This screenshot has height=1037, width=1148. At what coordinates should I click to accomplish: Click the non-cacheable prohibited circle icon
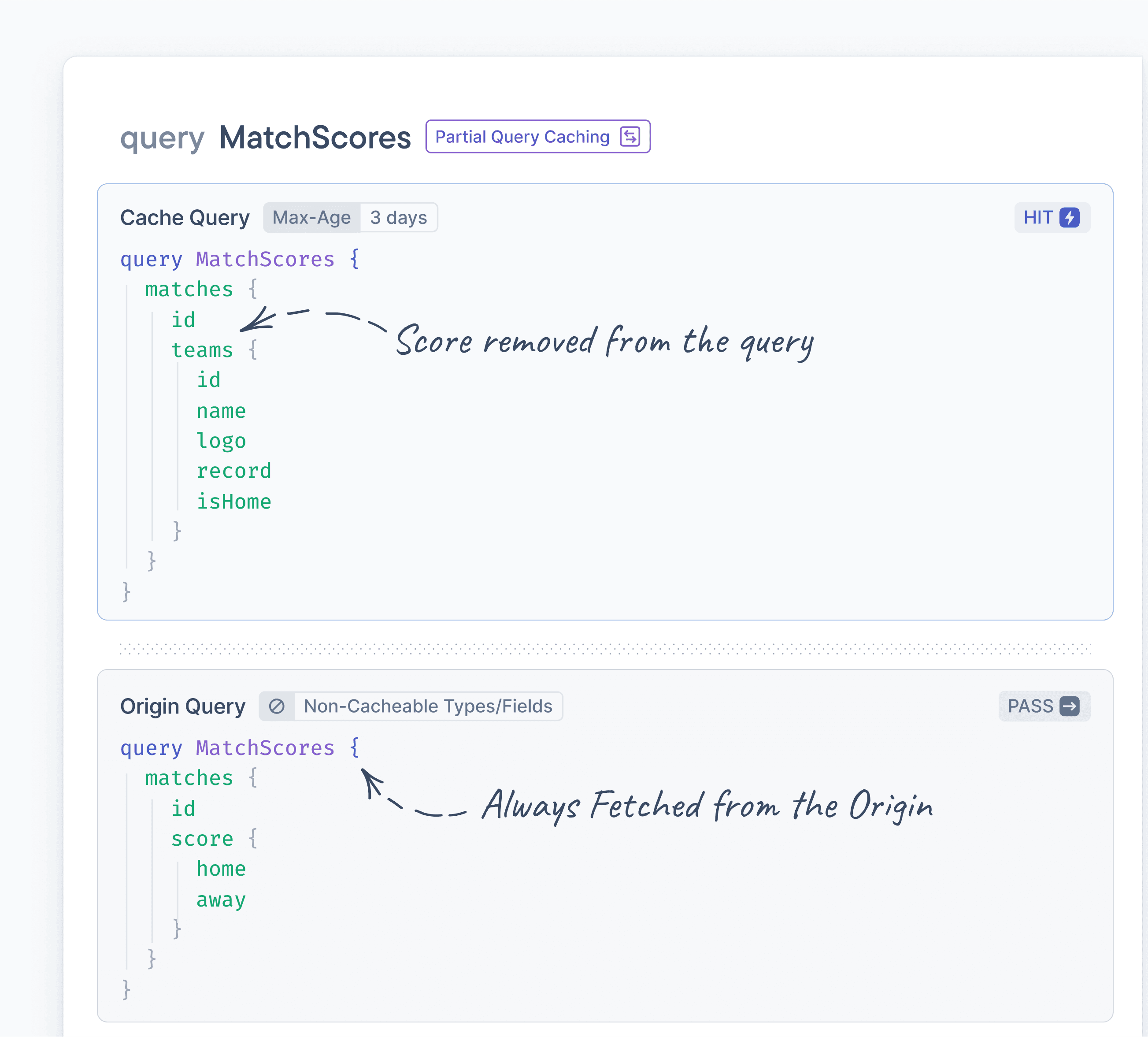[277, 706]
